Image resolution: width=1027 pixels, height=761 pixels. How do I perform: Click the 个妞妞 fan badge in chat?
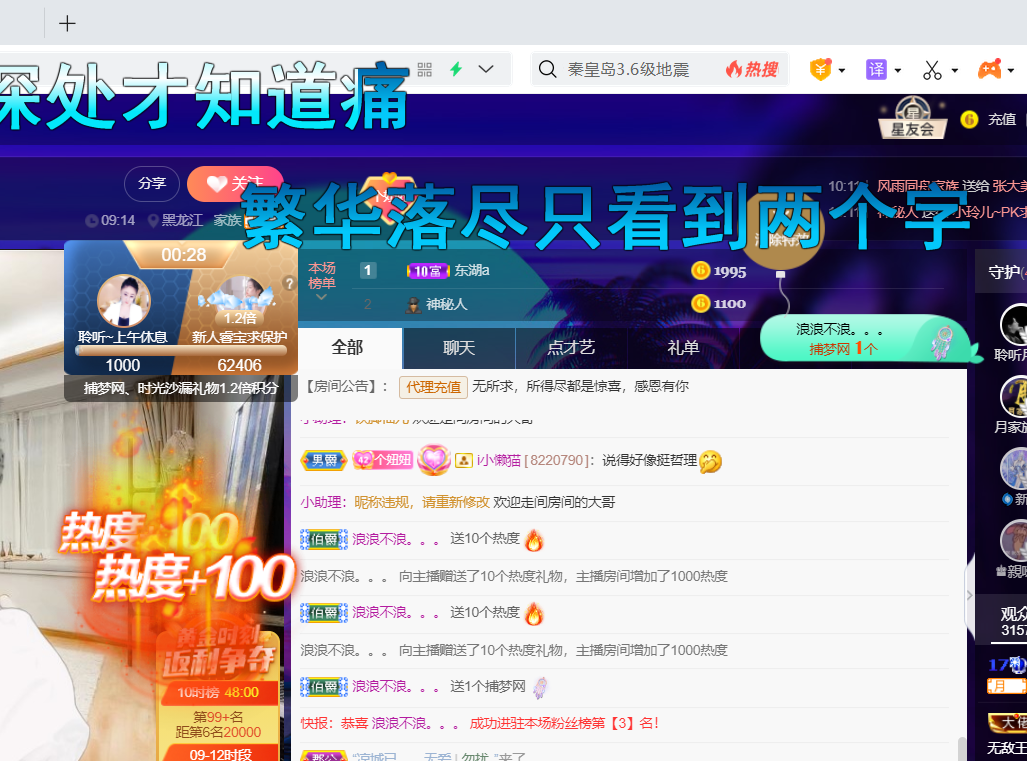coord(383,460)
